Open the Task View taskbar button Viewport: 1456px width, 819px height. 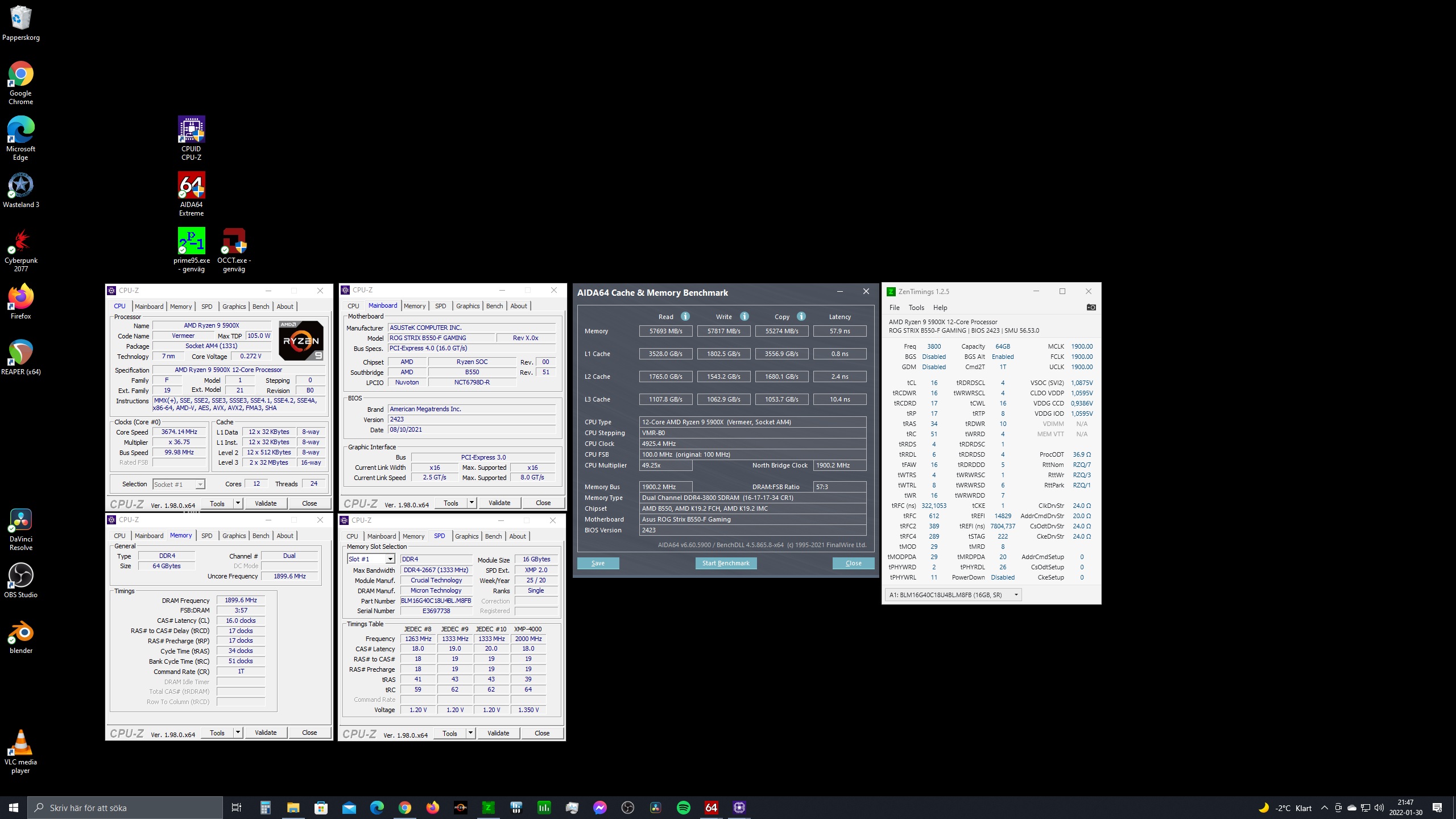pos(237,808)
